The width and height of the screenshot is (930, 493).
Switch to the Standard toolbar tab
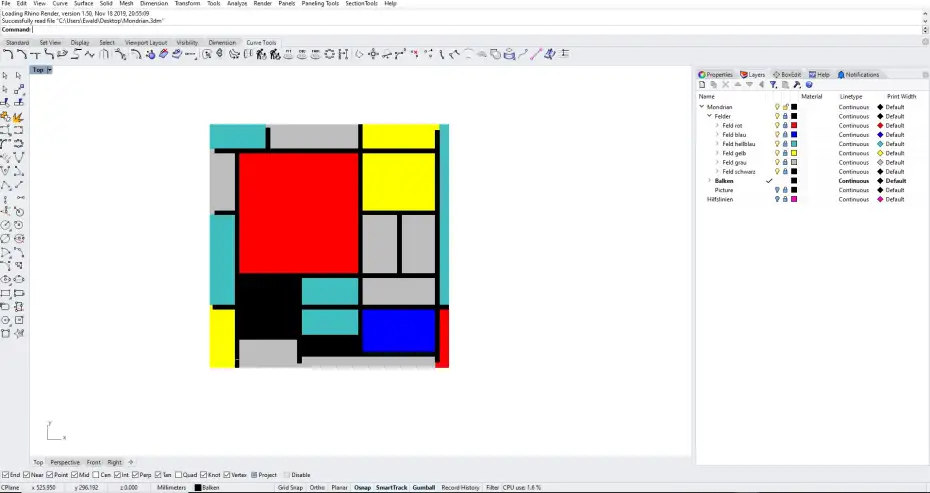pyautogui.click(x=17, y=43)
